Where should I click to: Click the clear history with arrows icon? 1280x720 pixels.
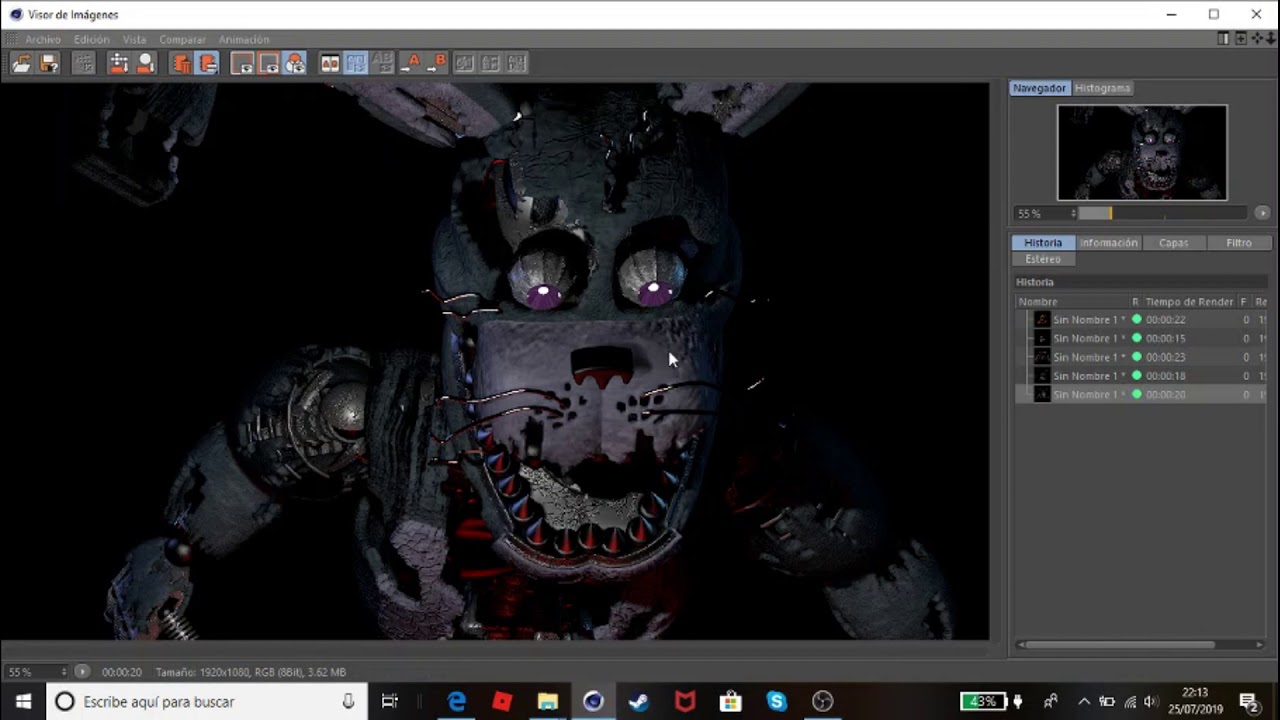click(119, 63)
